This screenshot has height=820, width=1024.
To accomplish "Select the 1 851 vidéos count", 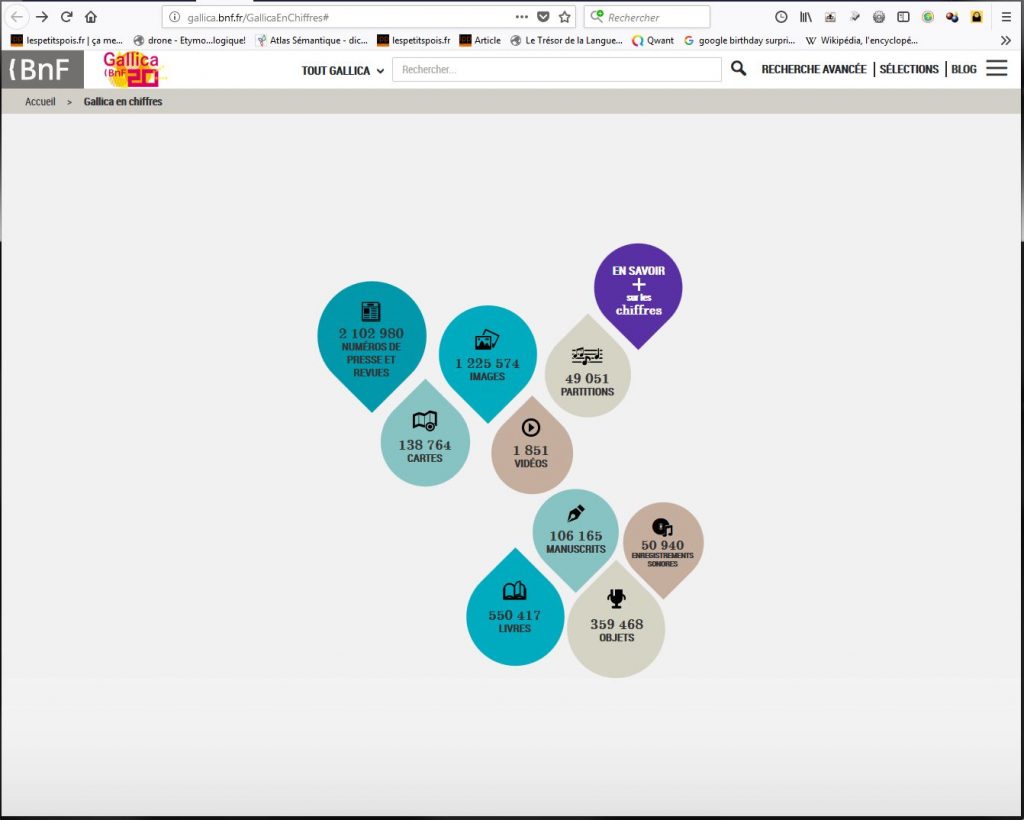I will pyautogui.click(x=531, y=450).
